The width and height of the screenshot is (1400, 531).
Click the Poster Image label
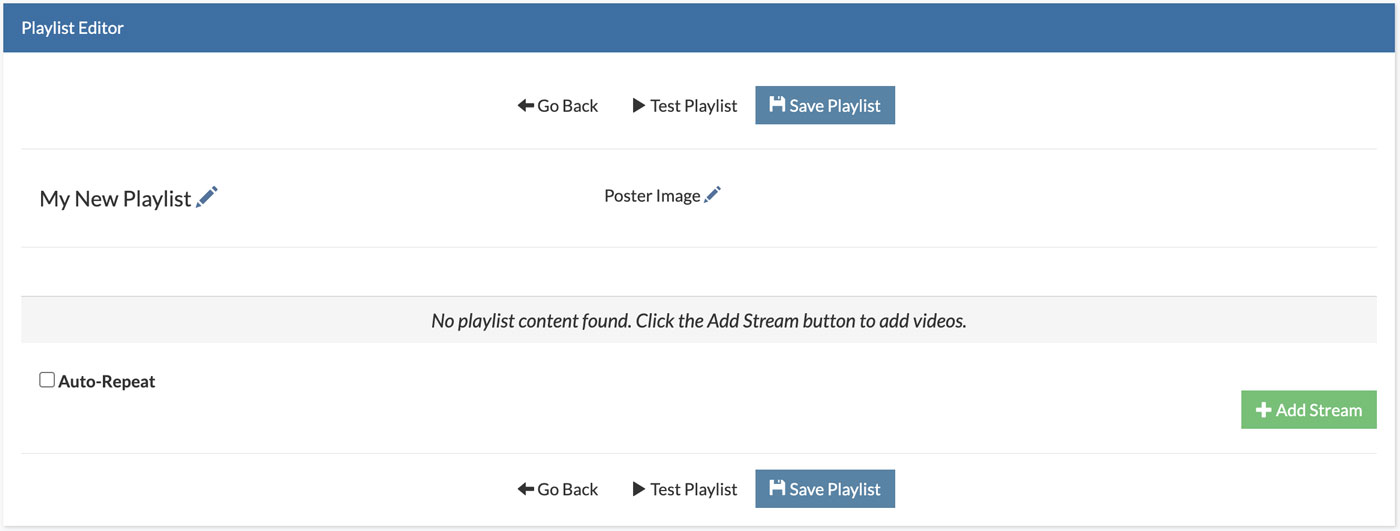pos(652,196)
